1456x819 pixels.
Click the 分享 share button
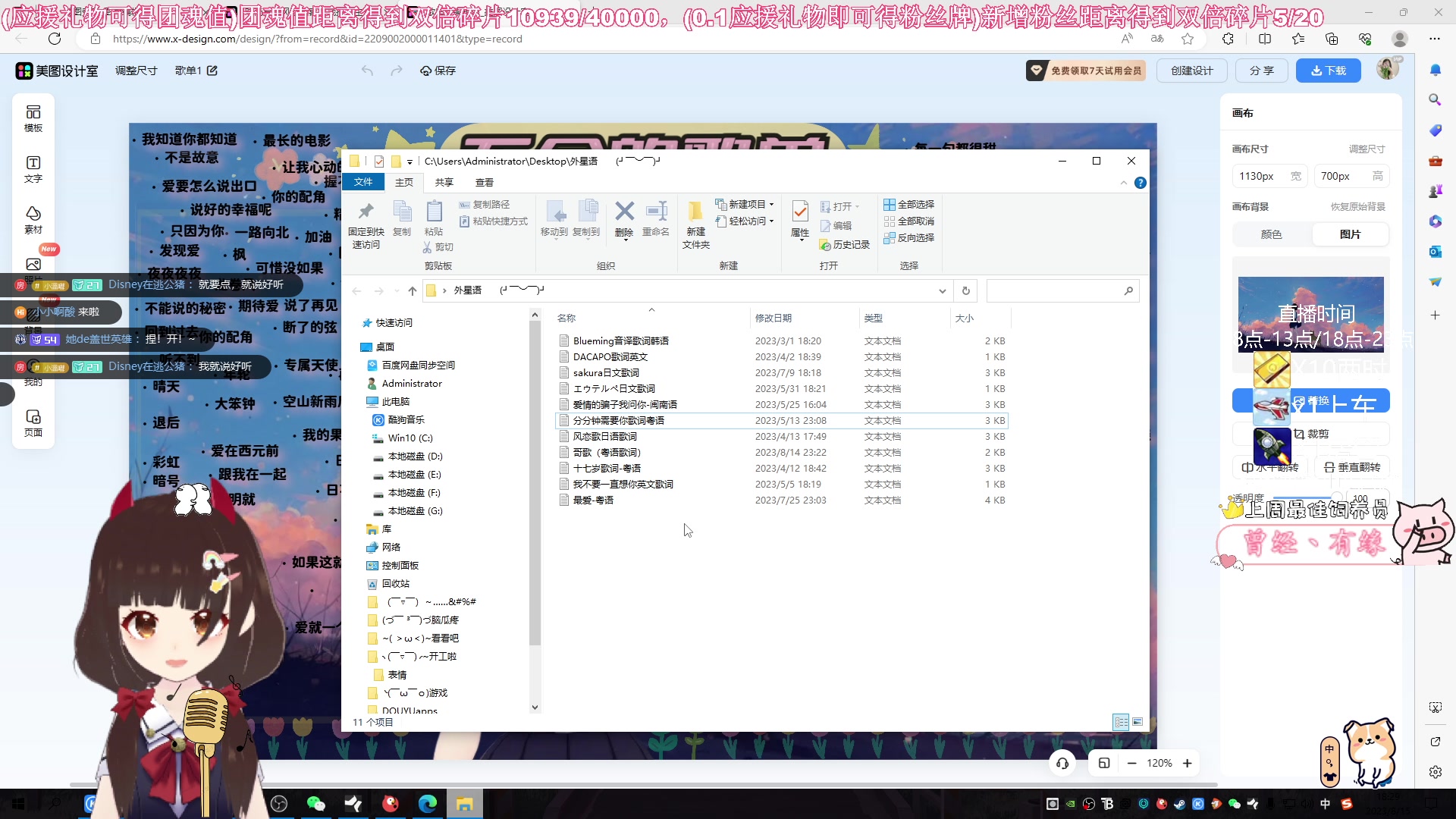point(1262,71)
